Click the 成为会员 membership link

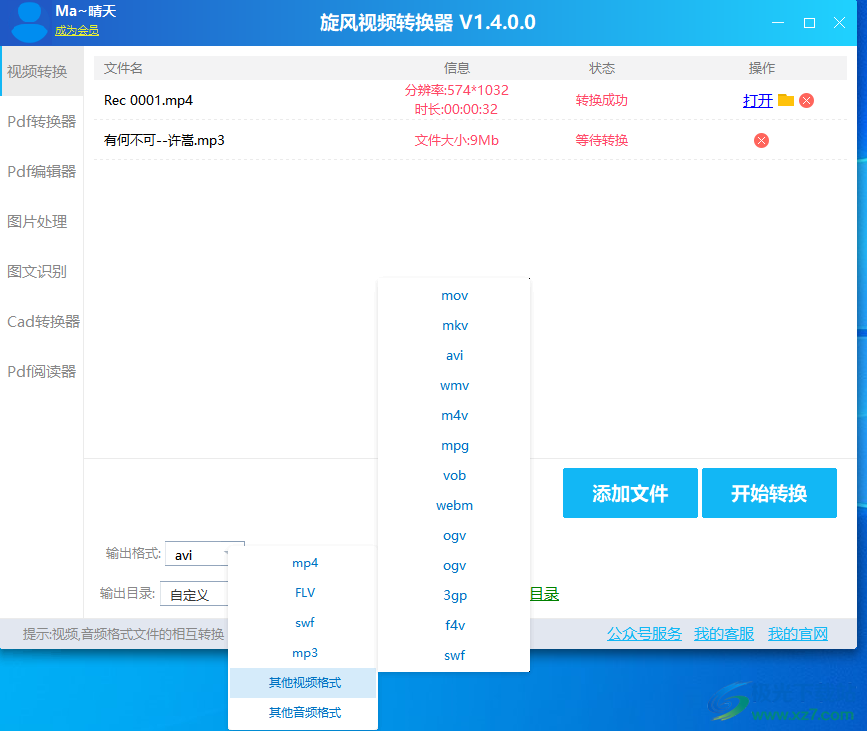77,31
